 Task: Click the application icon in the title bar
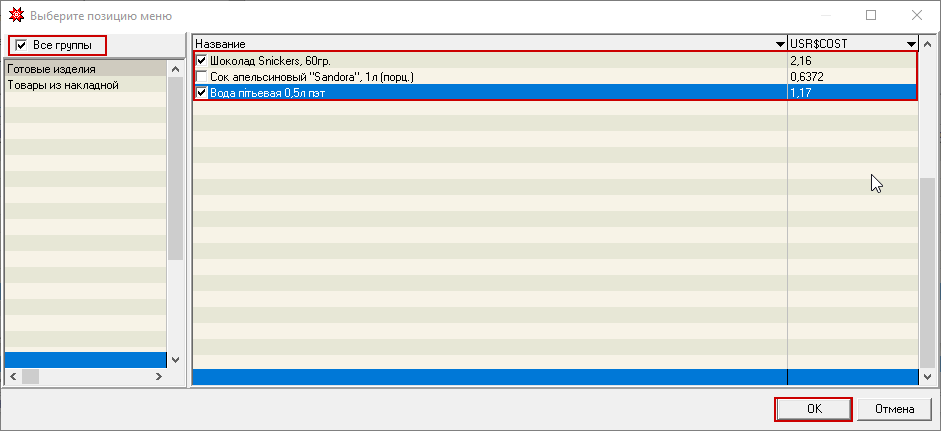click(x=15, y=16)
